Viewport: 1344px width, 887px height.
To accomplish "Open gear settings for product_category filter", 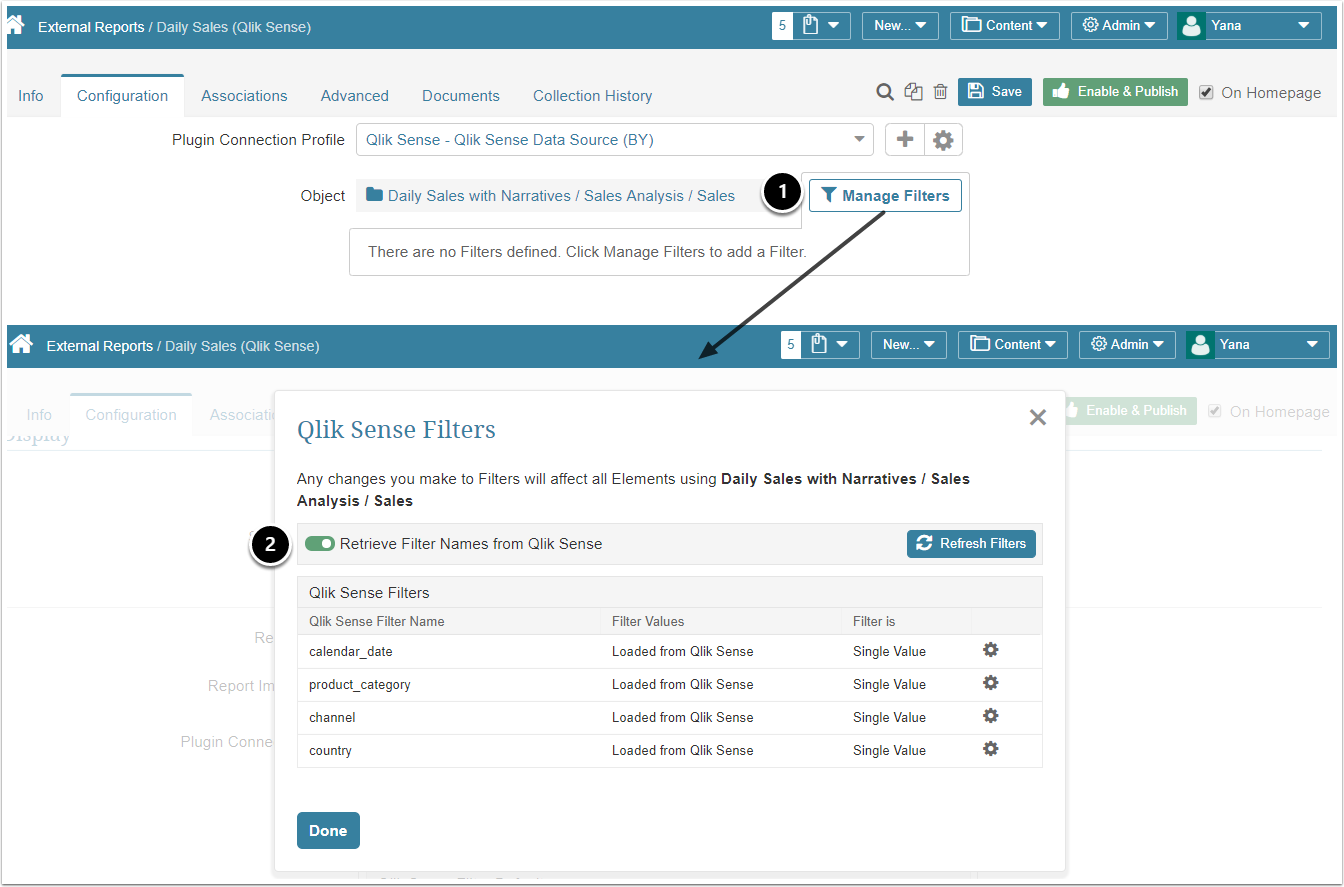I will point(990,683).
